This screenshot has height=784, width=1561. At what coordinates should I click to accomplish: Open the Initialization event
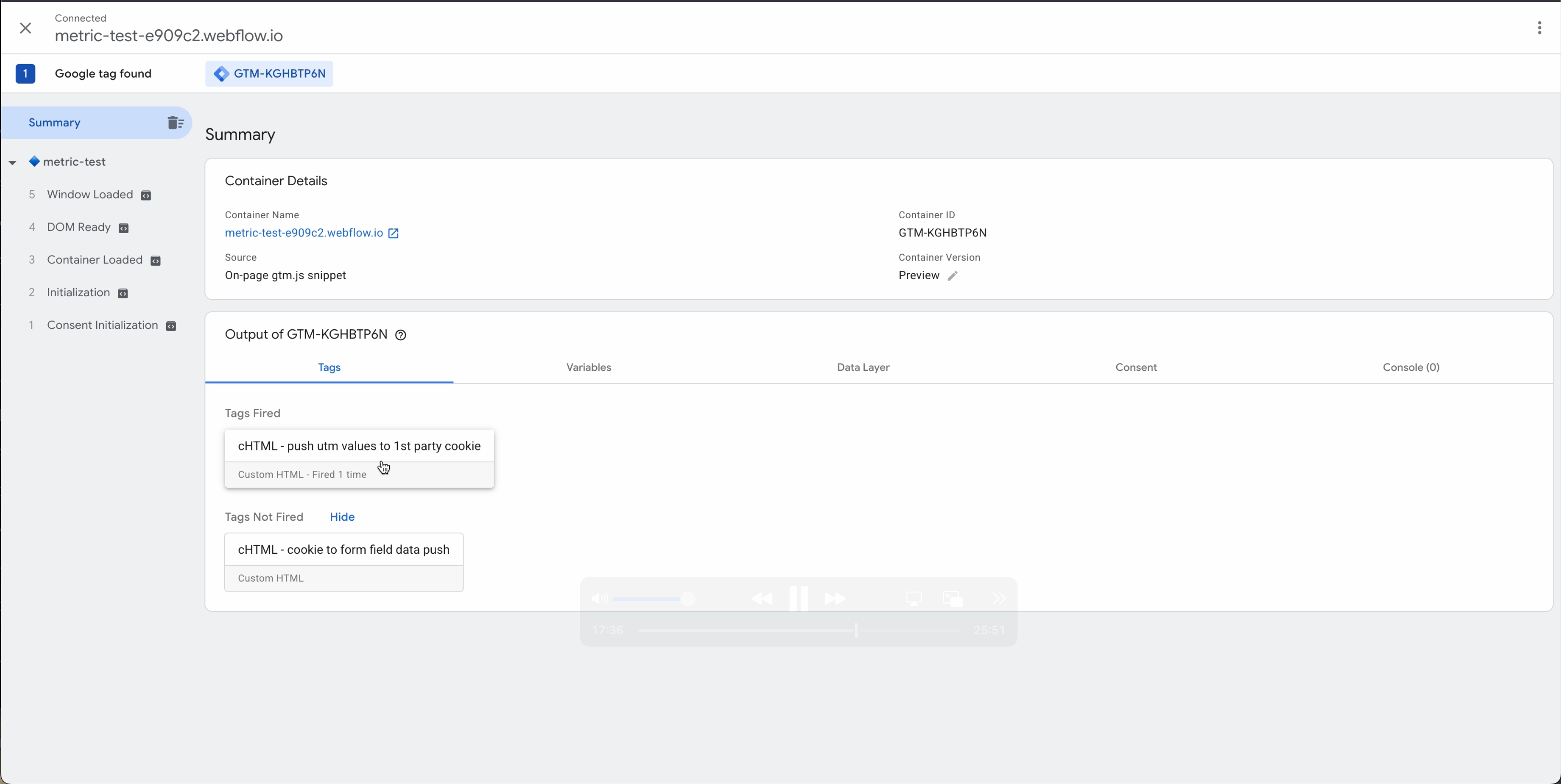pyautogui.click(x=78, y=292)
